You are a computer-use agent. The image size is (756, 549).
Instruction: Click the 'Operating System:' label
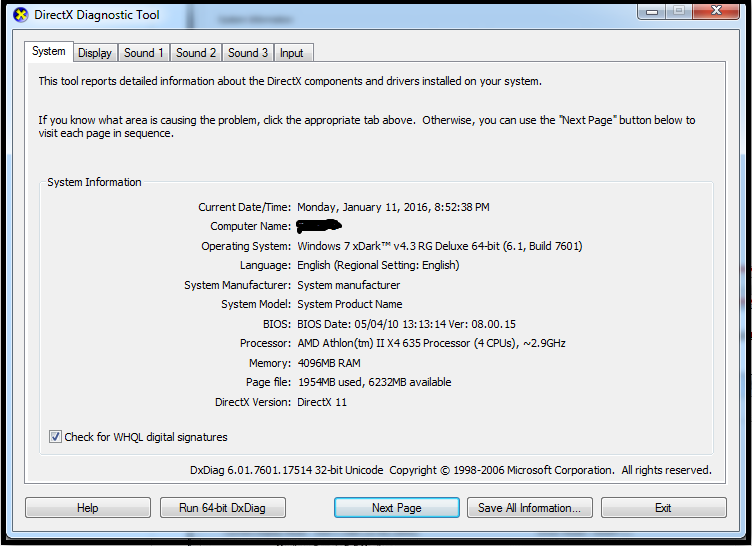click(246, 246)
